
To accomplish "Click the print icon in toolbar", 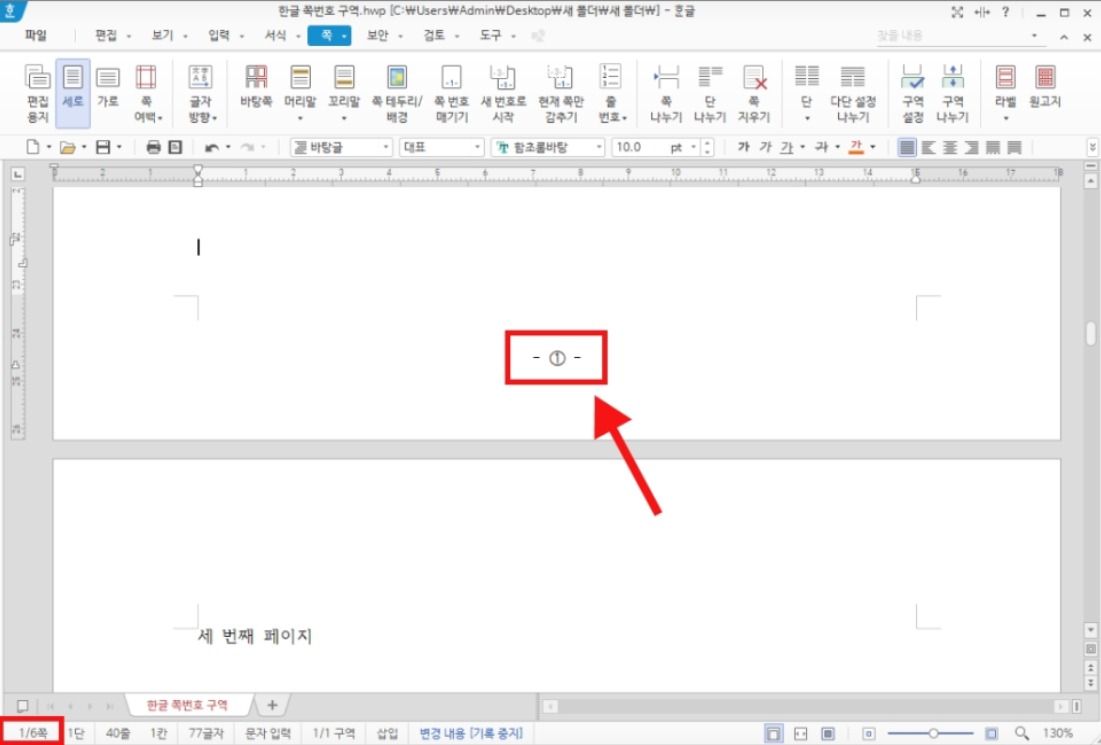I will pyautogui.click(x=154, y=147).
